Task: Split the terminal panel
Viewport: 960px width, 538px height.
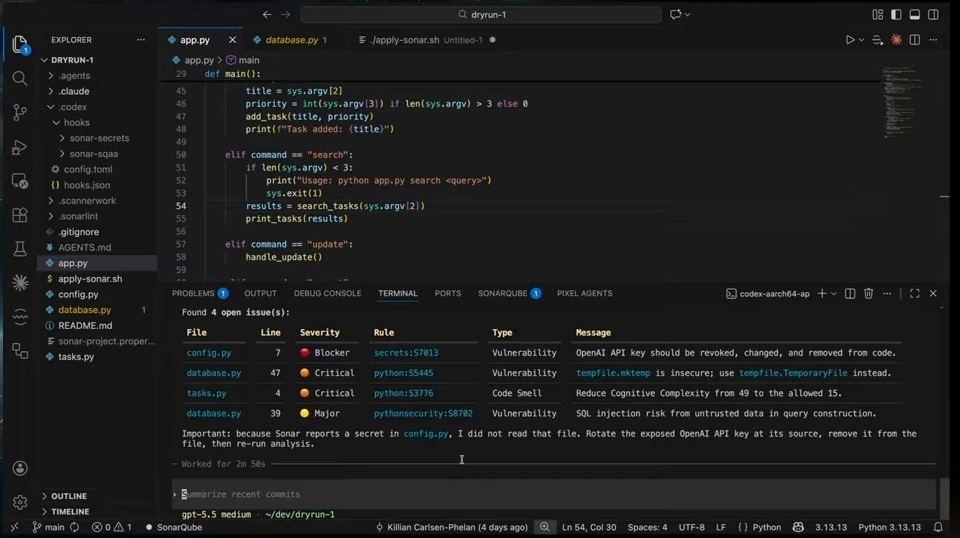Action: (850, 294)
